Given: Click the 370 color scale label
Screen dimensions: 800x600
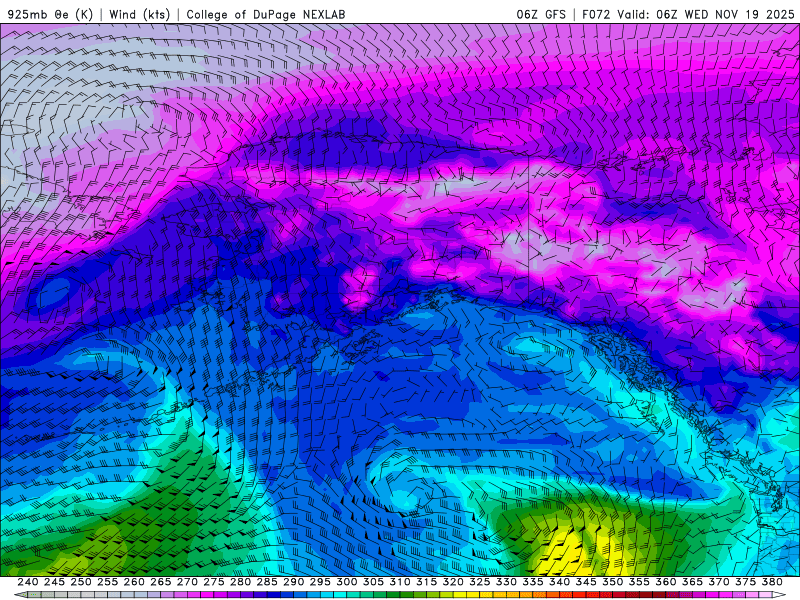Looking at the screenshot, I should point(718,582).
